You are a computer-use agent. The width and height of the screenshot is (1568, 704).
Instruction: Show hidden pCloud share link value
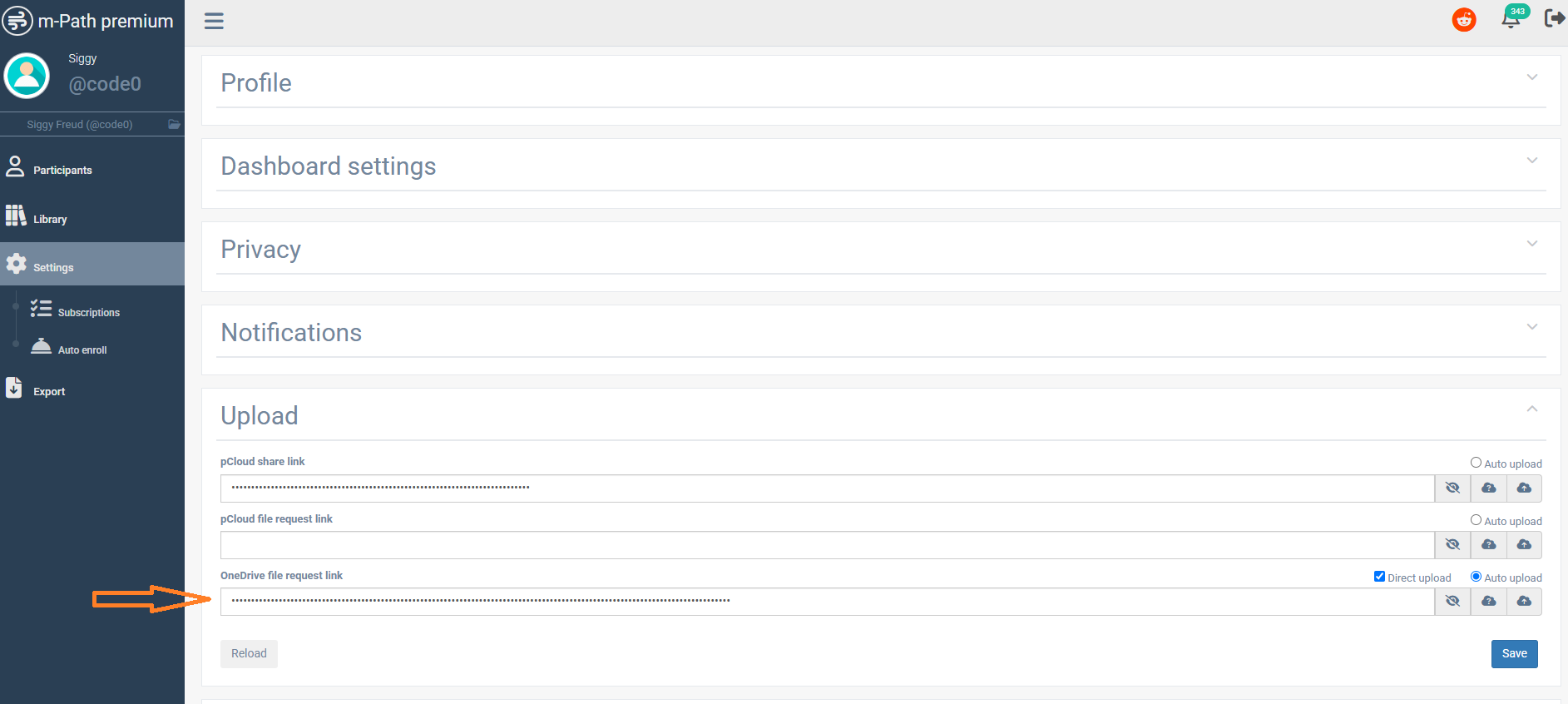(x=1452, y=488)
